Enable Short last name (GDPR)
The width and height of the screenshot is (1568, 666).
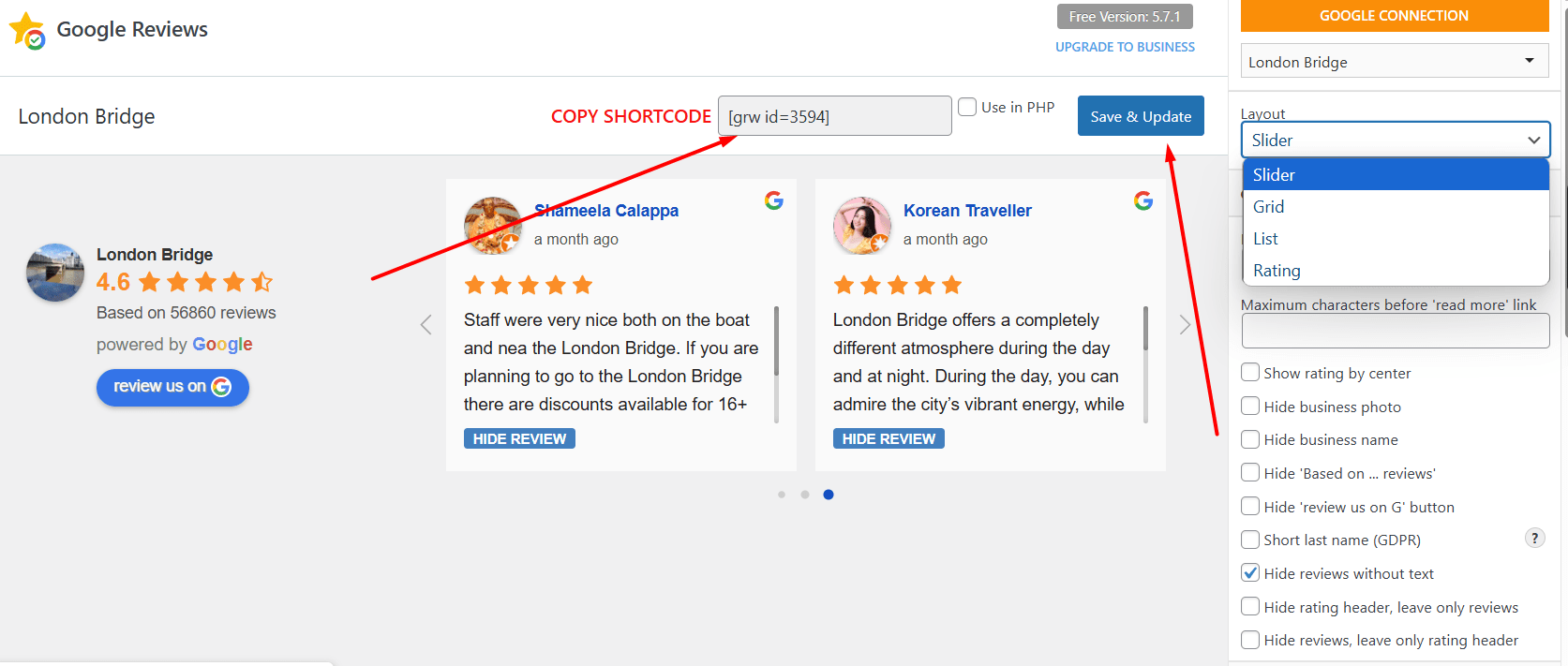[x=1250, y=539]
